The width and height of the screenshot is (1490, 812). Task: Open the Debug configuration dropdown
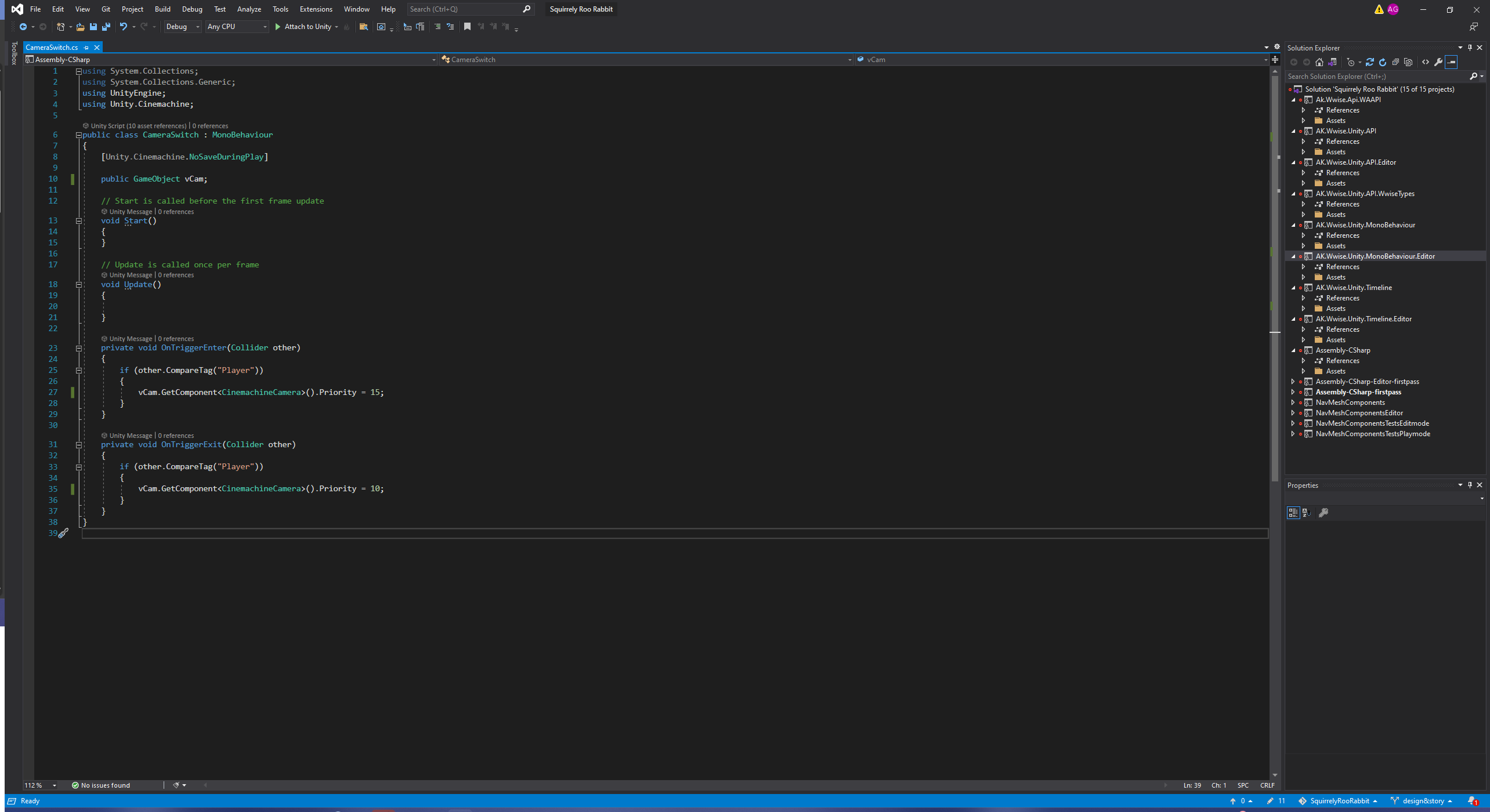(x=182, y=27)
